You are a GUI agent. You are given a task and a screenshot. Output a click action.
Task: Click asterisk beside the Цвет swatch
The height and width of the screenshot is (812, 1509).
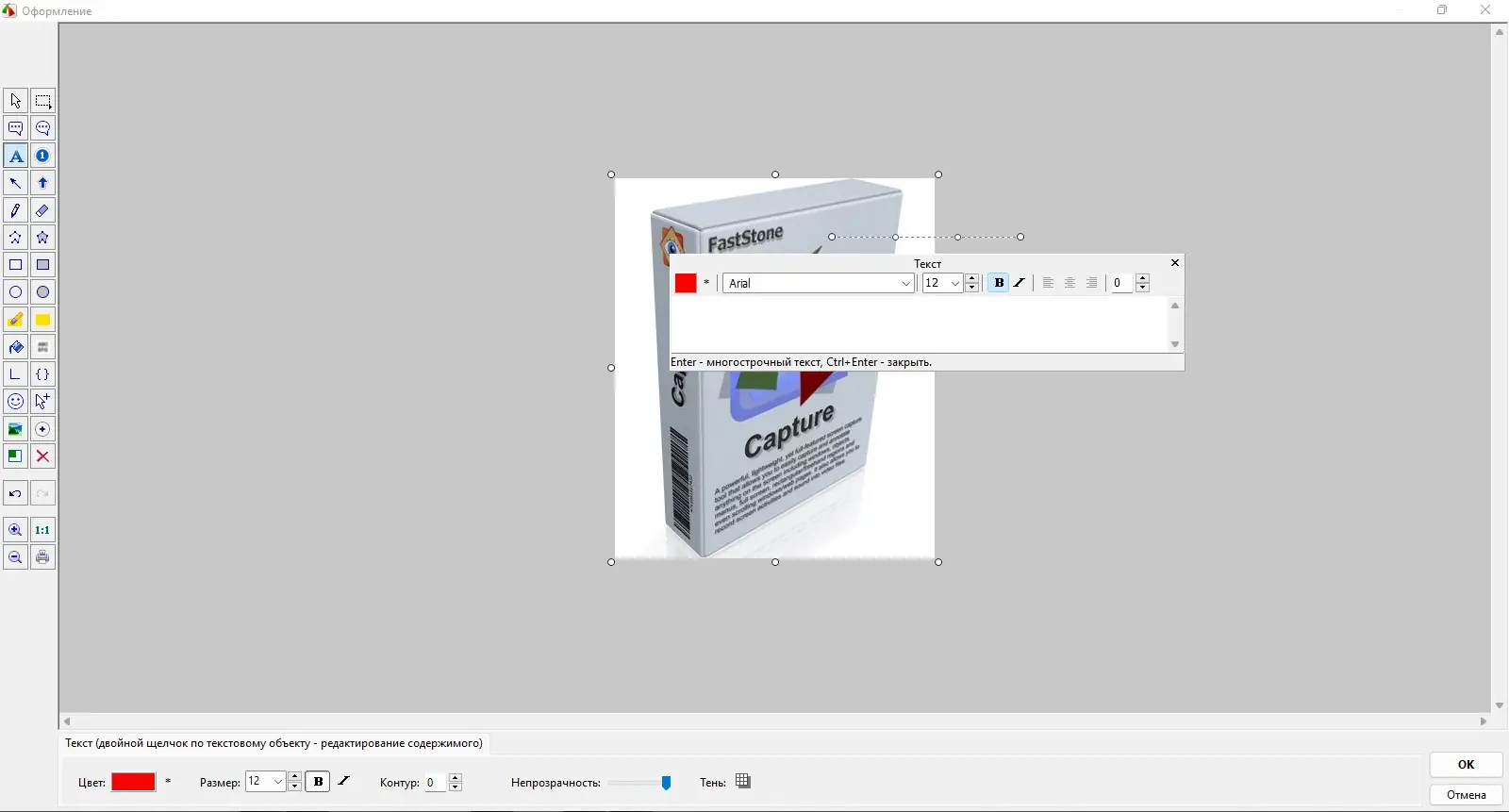coord(168,782)
